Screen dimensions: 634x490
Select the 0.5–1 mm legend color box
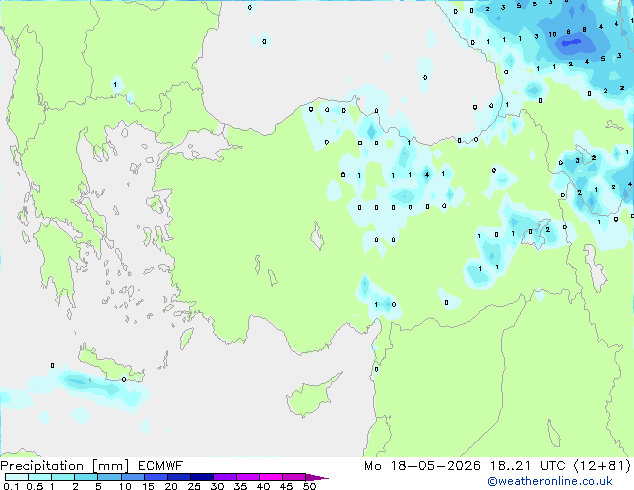(40, 477)
